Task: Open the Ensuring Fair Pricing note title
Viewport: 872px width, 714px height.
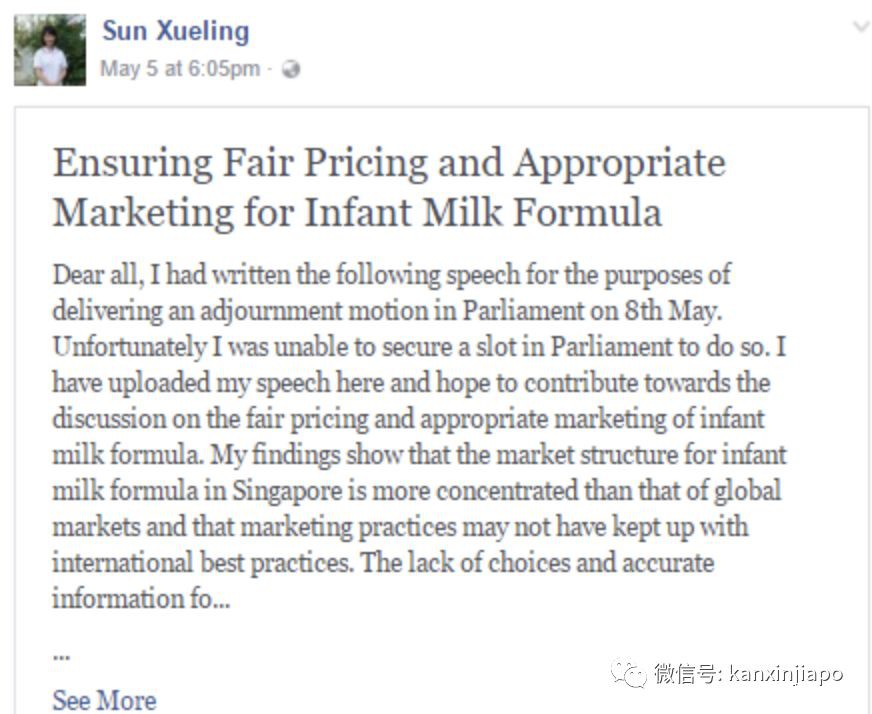Action: 389,187
